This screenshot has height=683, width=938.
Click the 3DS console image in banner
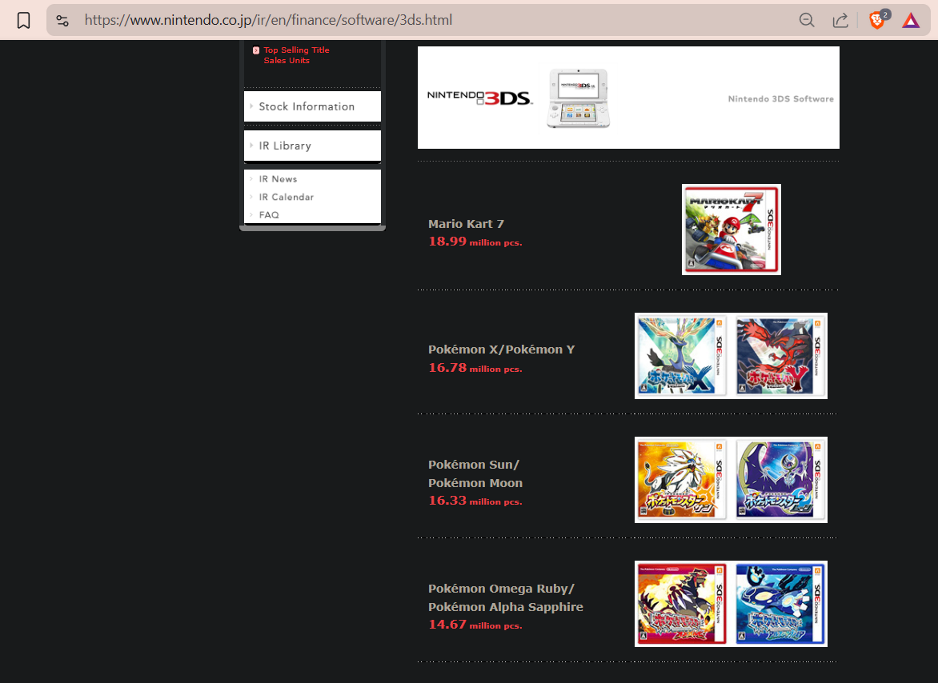[578, 98]
